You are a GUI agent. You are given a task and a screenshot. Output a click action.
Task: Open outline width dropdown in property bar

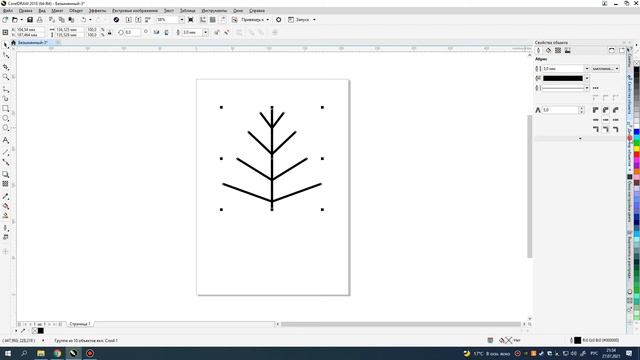[x=205, y=32]
